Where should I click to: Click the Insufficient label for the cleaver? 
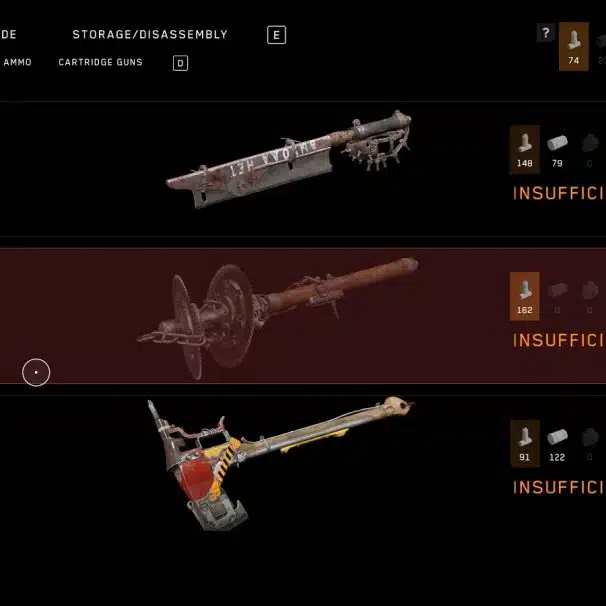[x=558, y=193]
